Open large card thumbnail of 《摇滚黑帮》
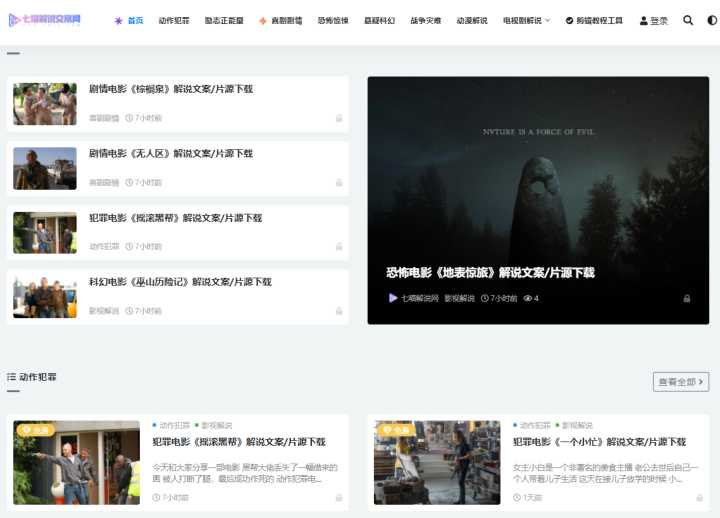 click(x=77, y=462)
